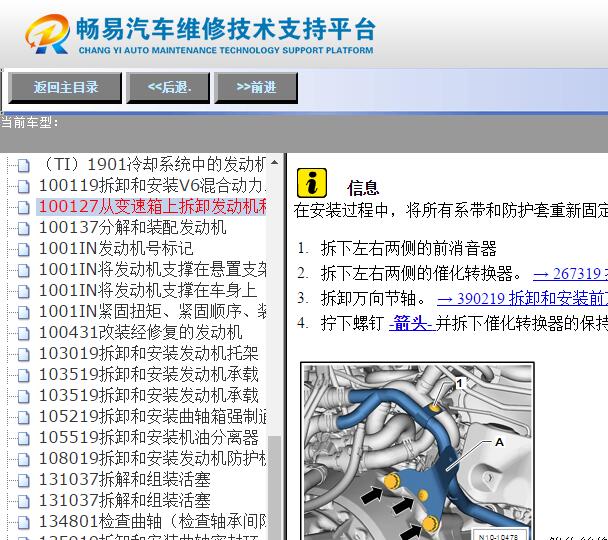Image resolution: width=608 pixels, height=540 pixels.
Task: Click page icon beside 1001IN将发动机支撑在车身上
Action: pyautogui.click(x=24, y=292)
